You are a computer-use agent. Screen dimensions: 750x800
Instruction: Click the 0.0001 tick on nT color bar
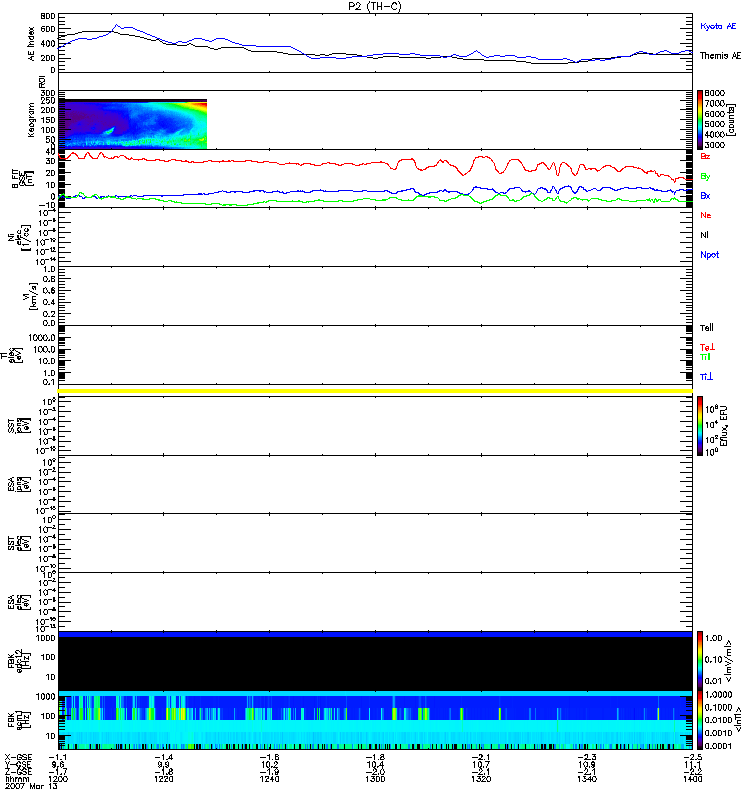click(x=718, y=746)
